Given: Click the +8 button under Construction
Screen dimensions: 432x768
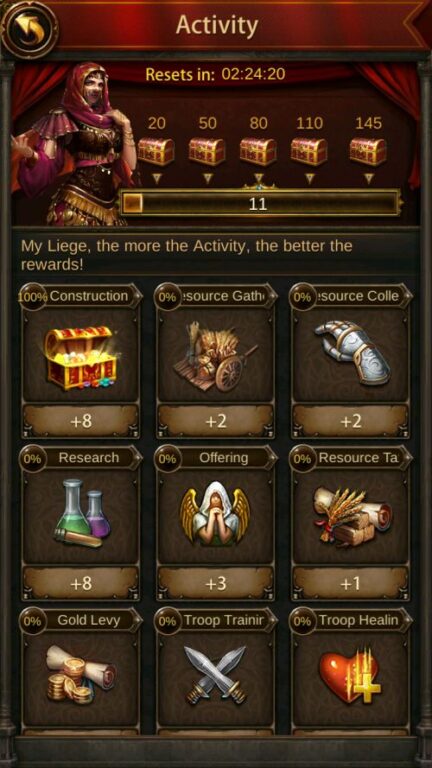Looking at the screenshot, I should 81,421.
